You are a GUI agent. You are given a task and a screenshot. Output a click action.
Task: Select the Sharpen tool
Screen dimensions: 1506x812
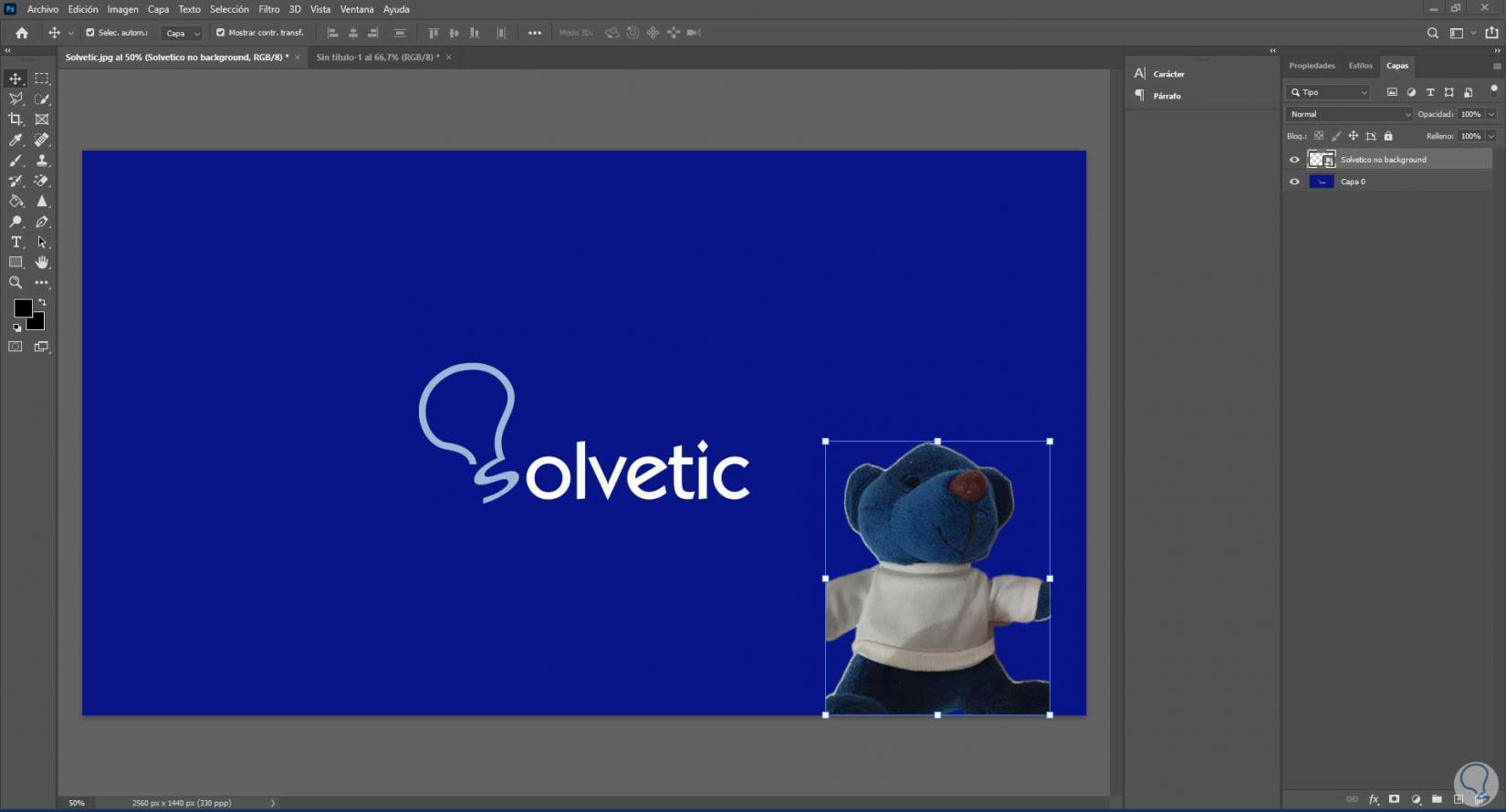point(42,201)
